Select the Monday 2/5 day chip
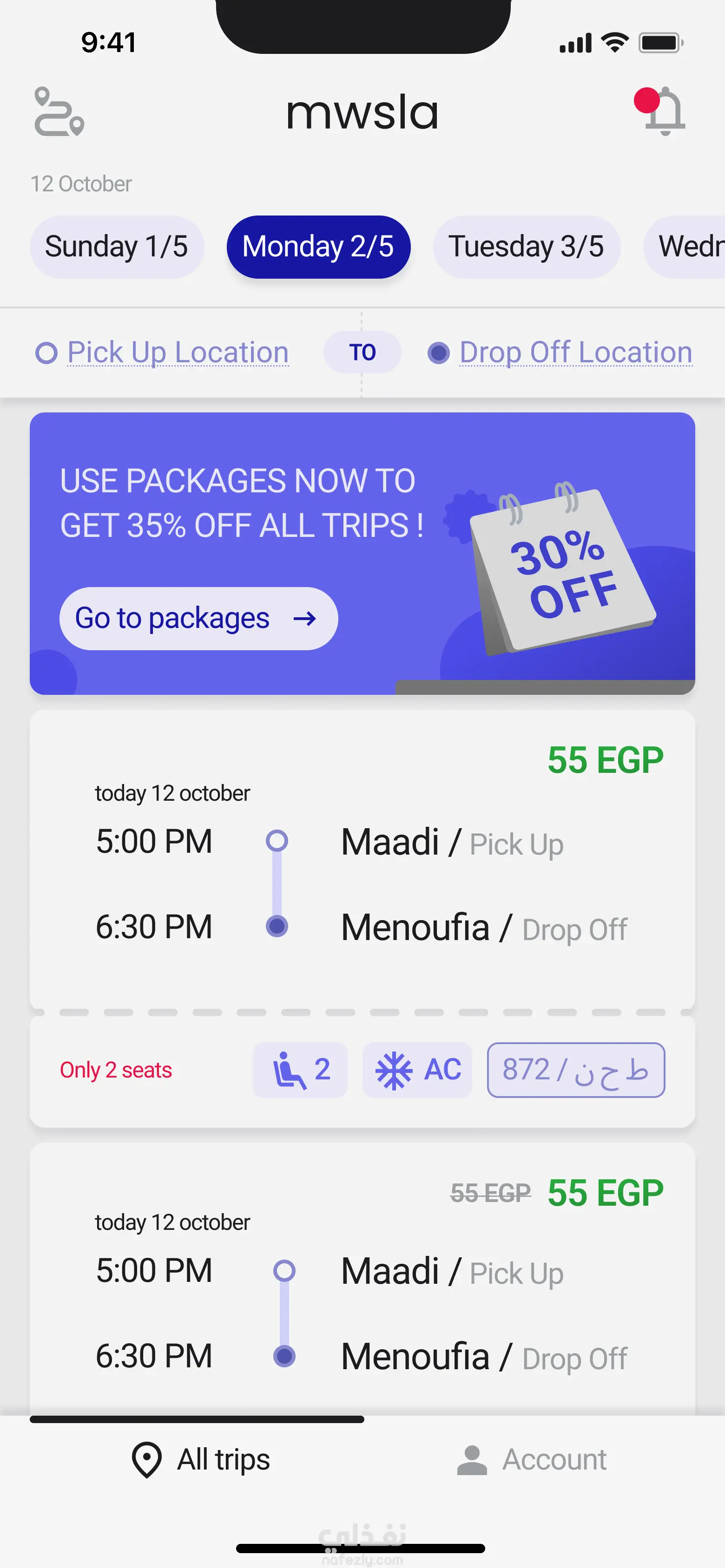Viewport: 725px width, 1568px height. 318,247
